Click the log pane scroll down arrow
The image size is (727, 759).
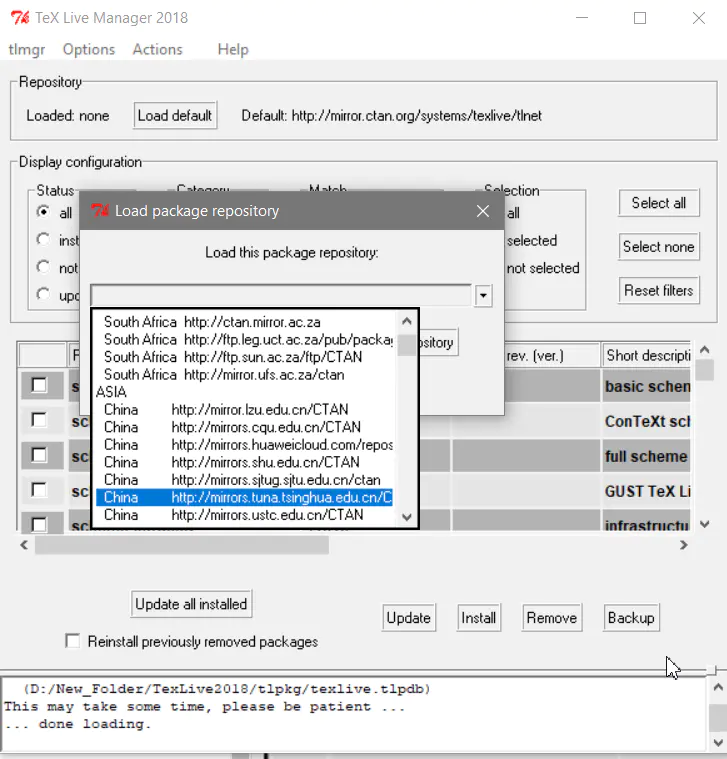coord(718,743)
